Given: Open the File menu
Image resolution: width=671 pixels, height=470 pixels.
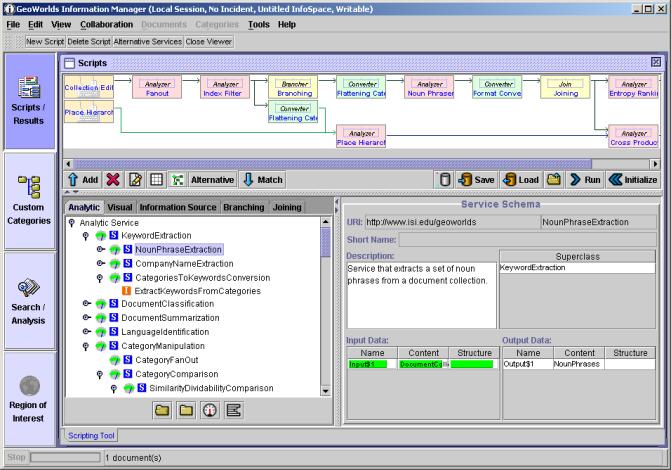Looking at the screenshot, I should coord(13,25).
